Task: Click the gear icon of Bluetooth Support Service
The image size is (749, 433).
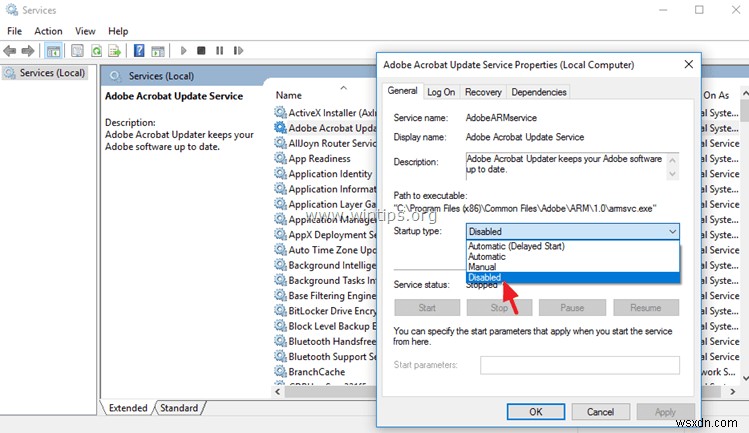Action: click(x=280, y=356)
